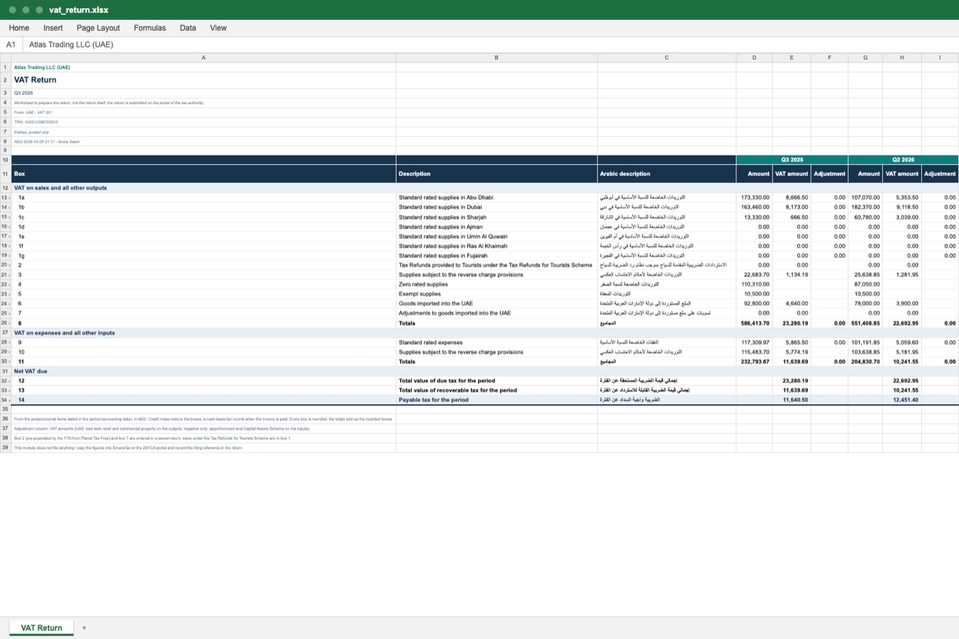The height and width of the screenshot is (639, 959).
Task: Select the payable tax cell 11,640.50
Action: (791, 400)
